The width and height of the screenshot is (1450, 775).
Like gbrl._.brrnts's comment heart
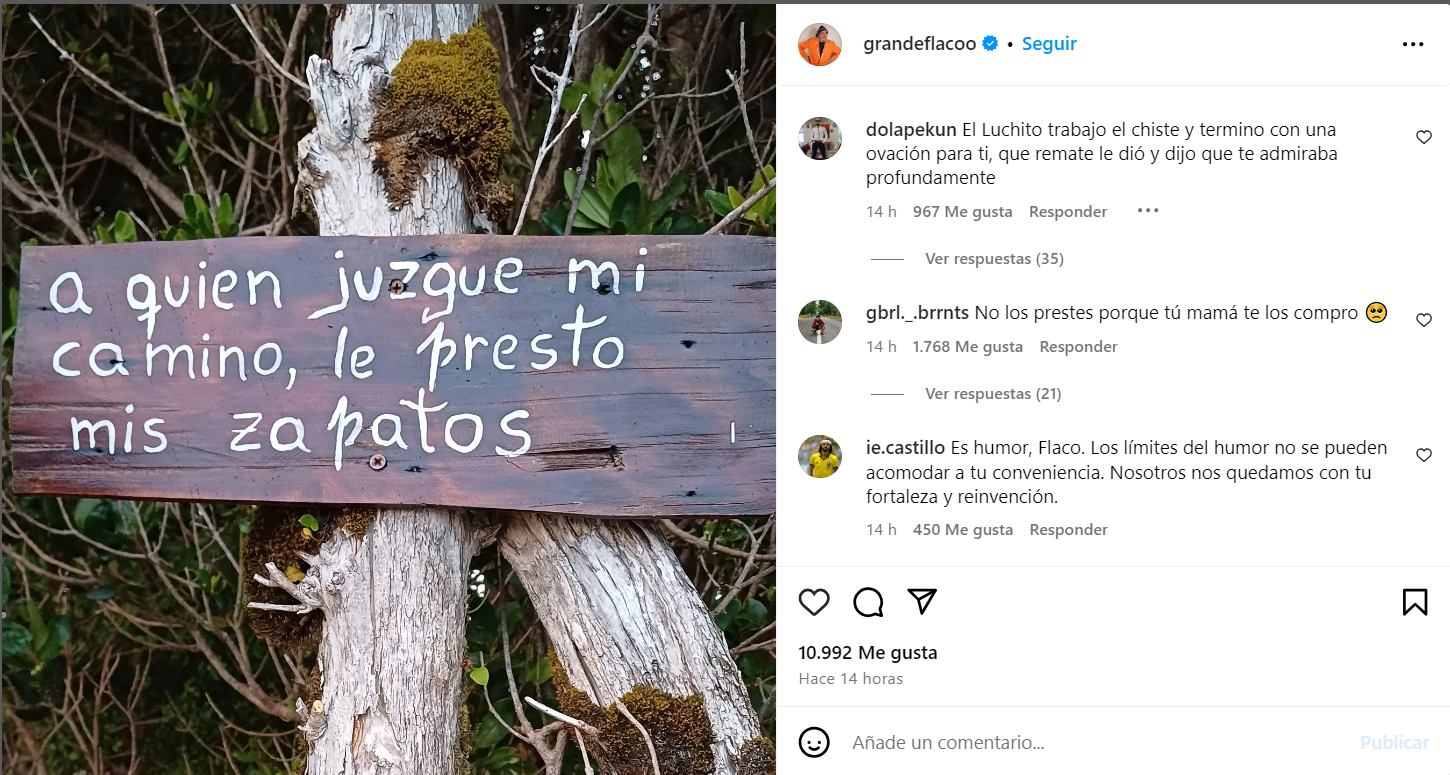point(1424,320)
